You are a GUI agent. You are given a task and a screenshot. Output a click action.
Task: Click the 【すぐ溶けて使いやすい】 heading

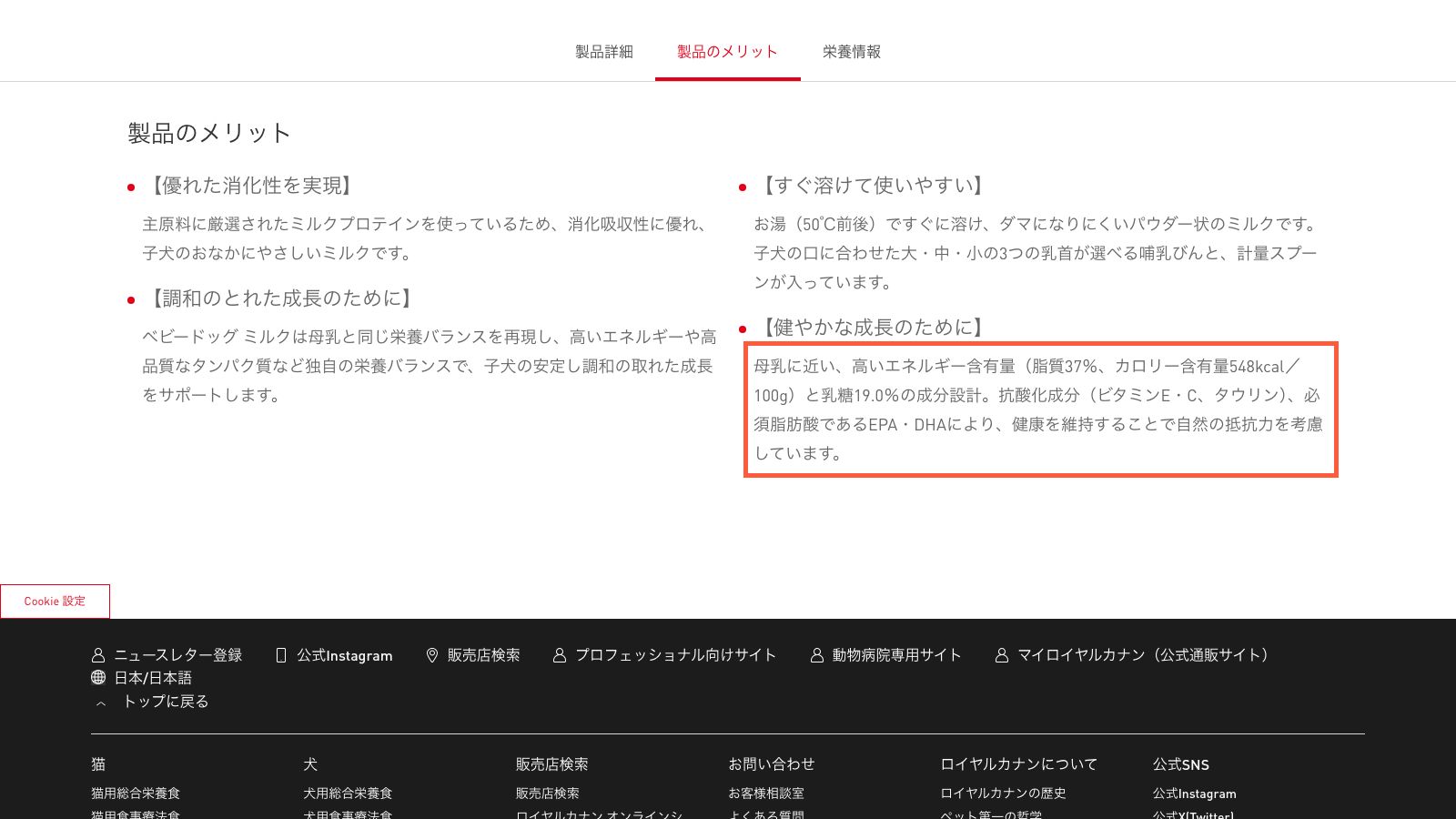pos(872,186)
